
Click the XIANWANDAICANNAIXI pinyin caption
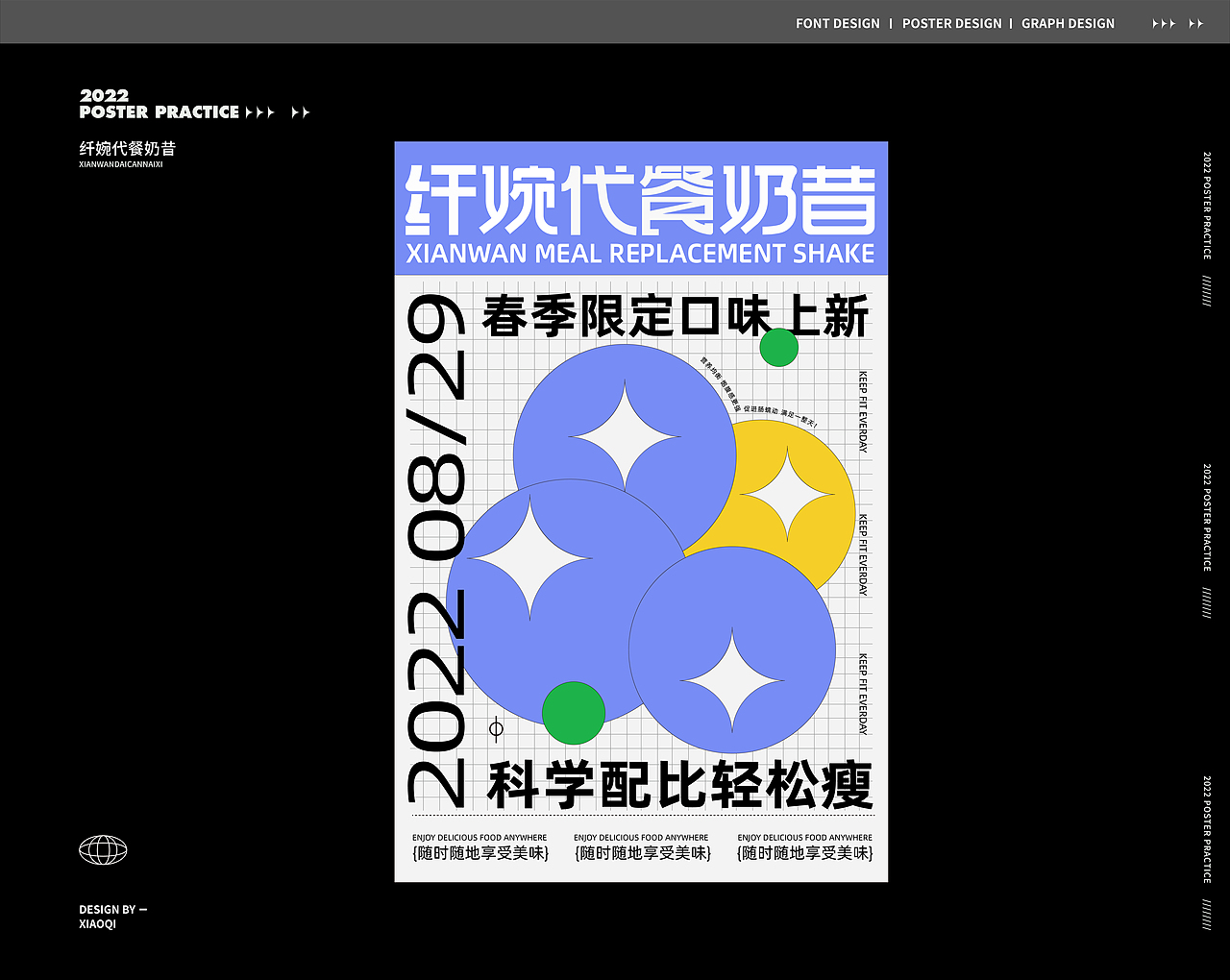(x=121, y=164)
